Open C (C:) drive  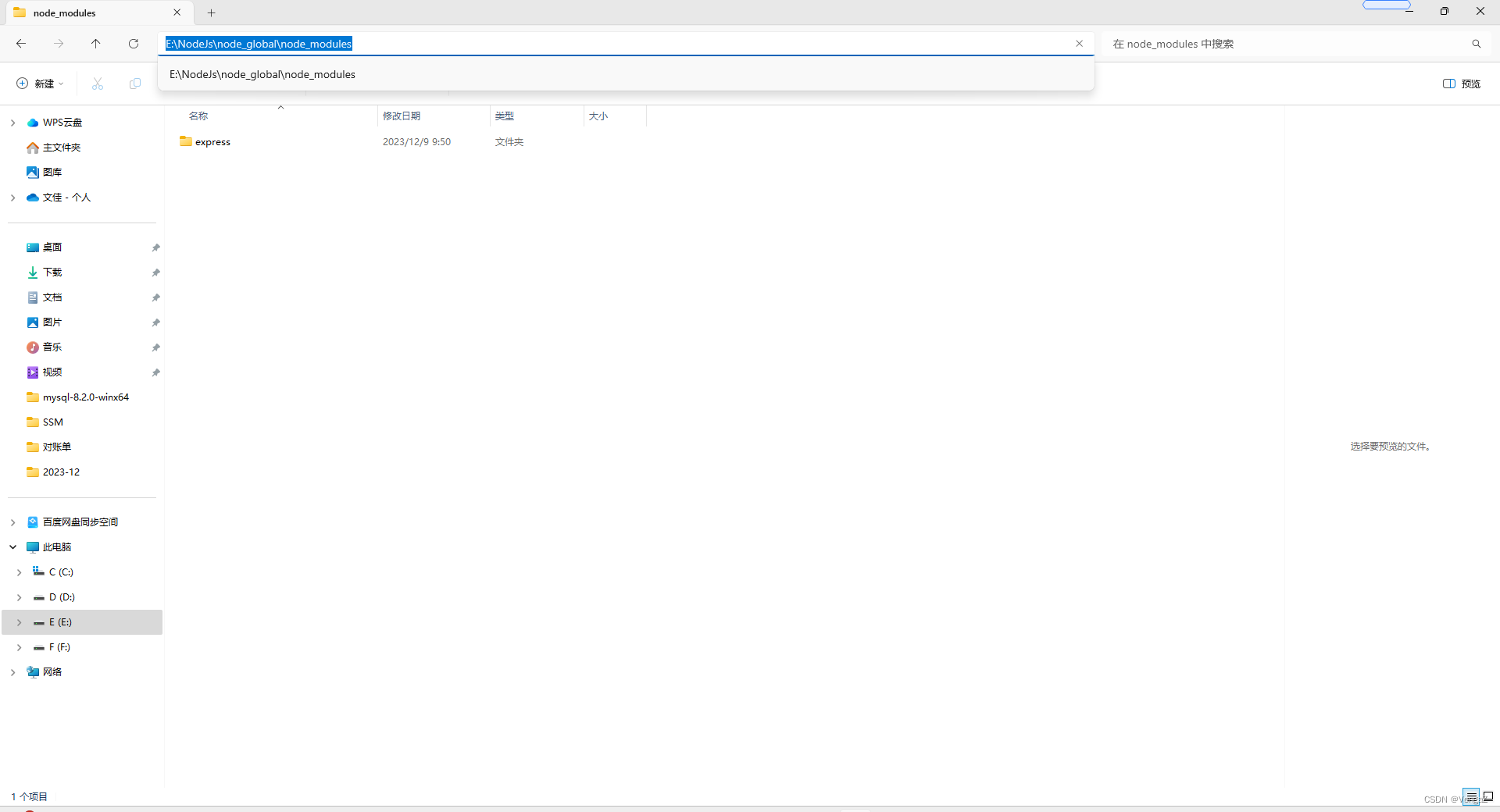pyautogui.click(x=61, y=572)
